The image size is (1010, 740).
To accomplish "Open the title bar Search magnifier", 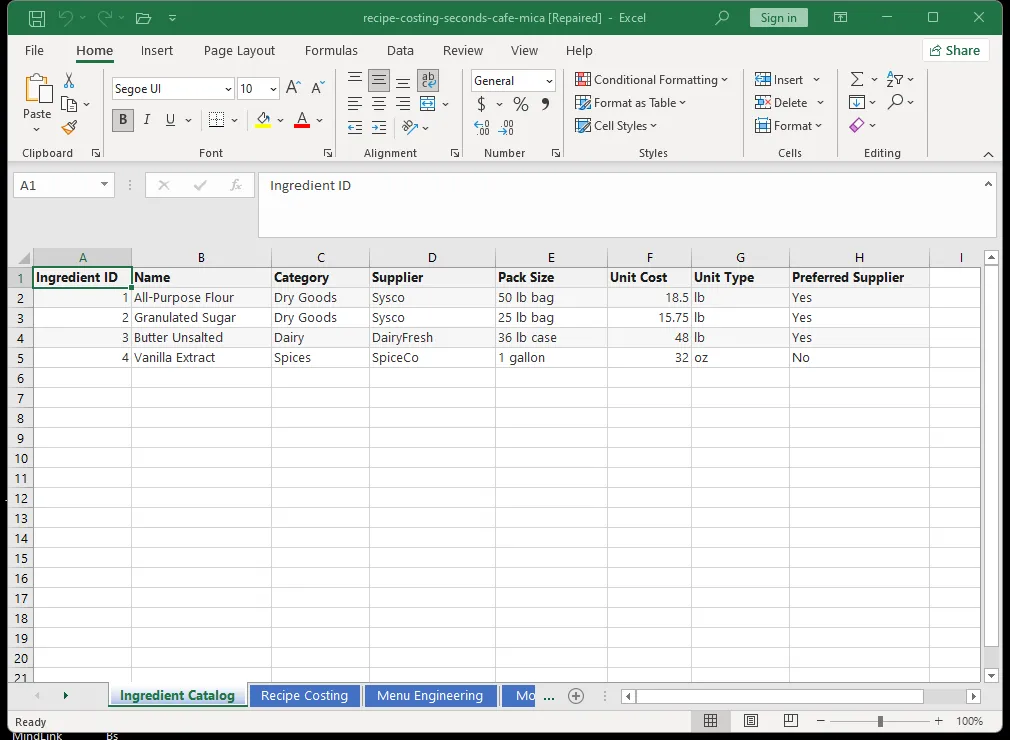I will coord(722,17).
